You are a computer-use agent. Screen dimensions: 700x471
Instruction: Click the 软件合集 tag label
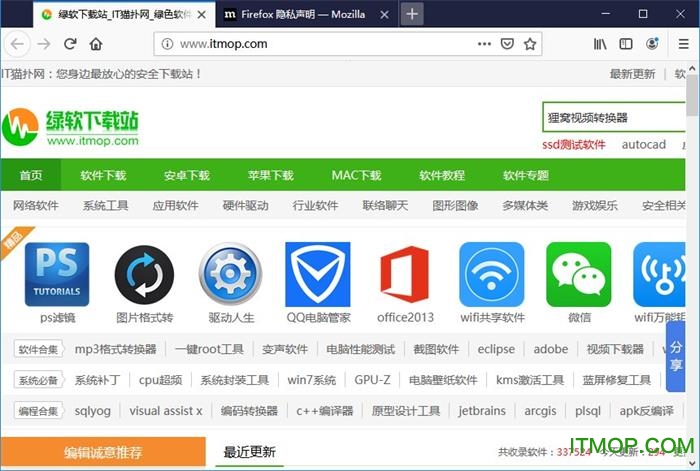pos(38,349)
